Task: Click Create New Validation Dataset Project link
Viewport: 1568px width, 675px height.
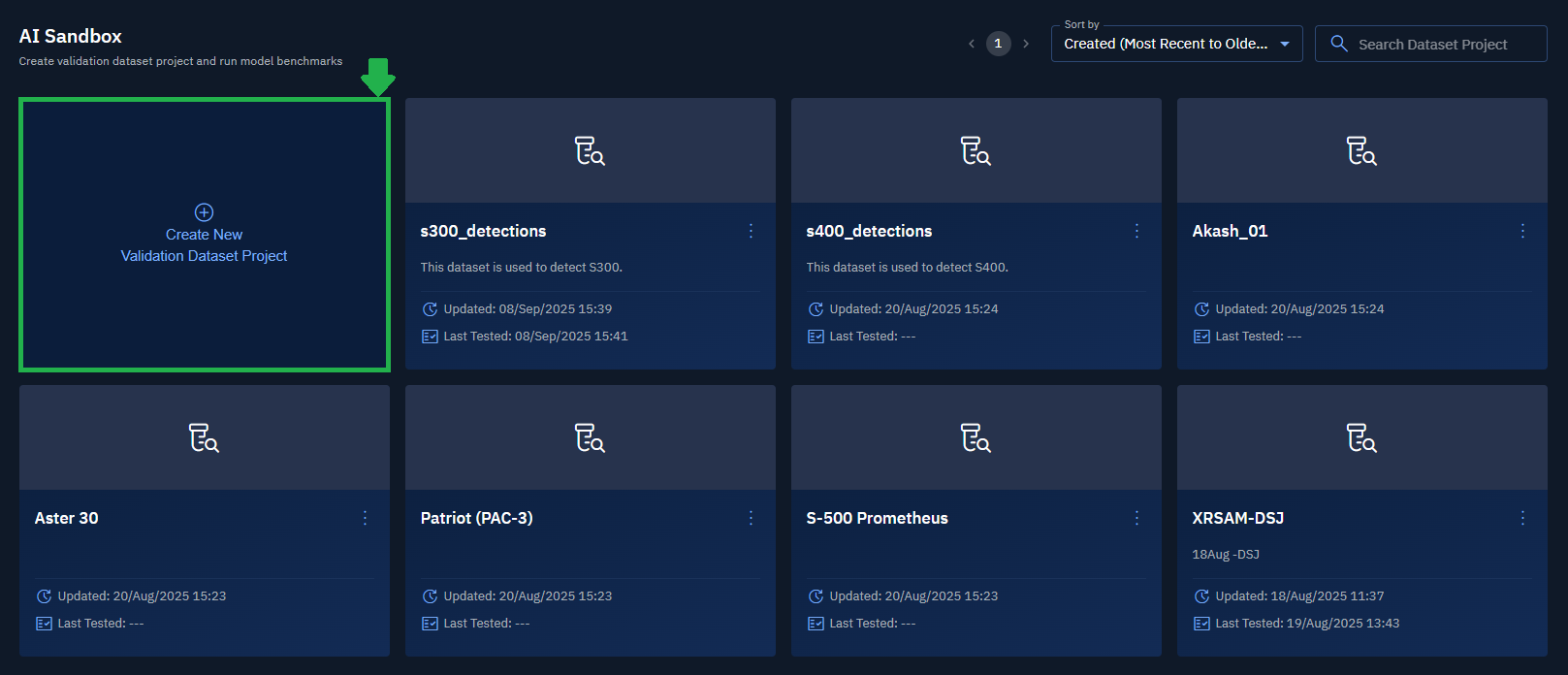Action: coord(204,245)
